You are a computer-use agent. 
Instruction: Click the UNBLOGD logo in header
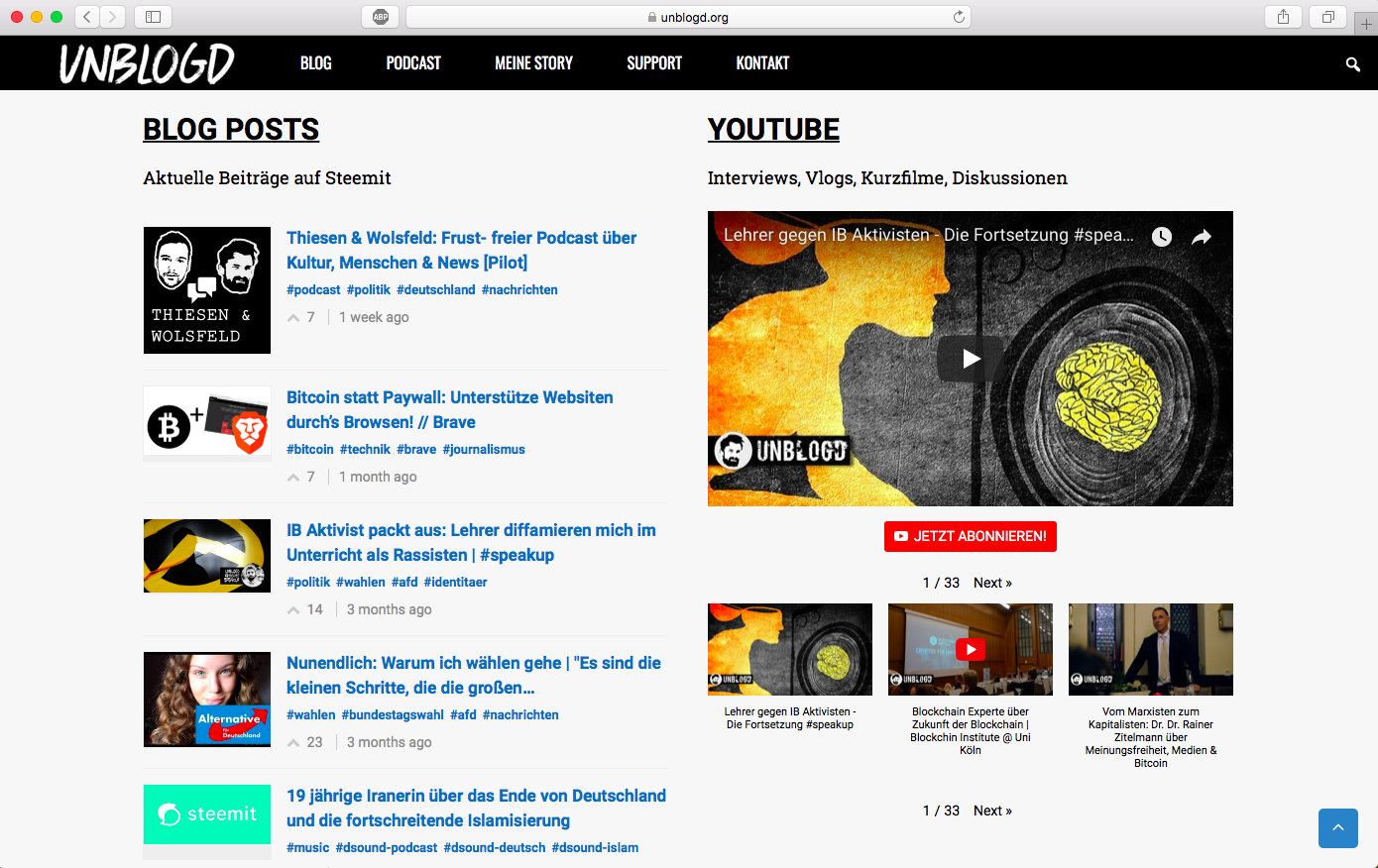[x=147, y=63]
